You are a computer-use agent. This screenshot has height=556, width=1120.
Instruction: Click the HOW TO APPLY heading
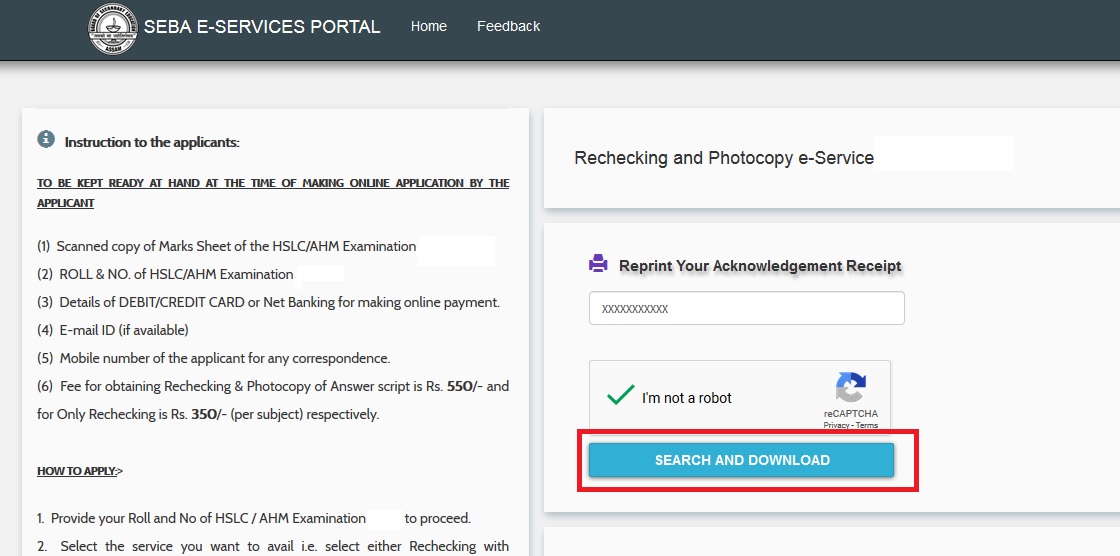(x=79, y=470)
